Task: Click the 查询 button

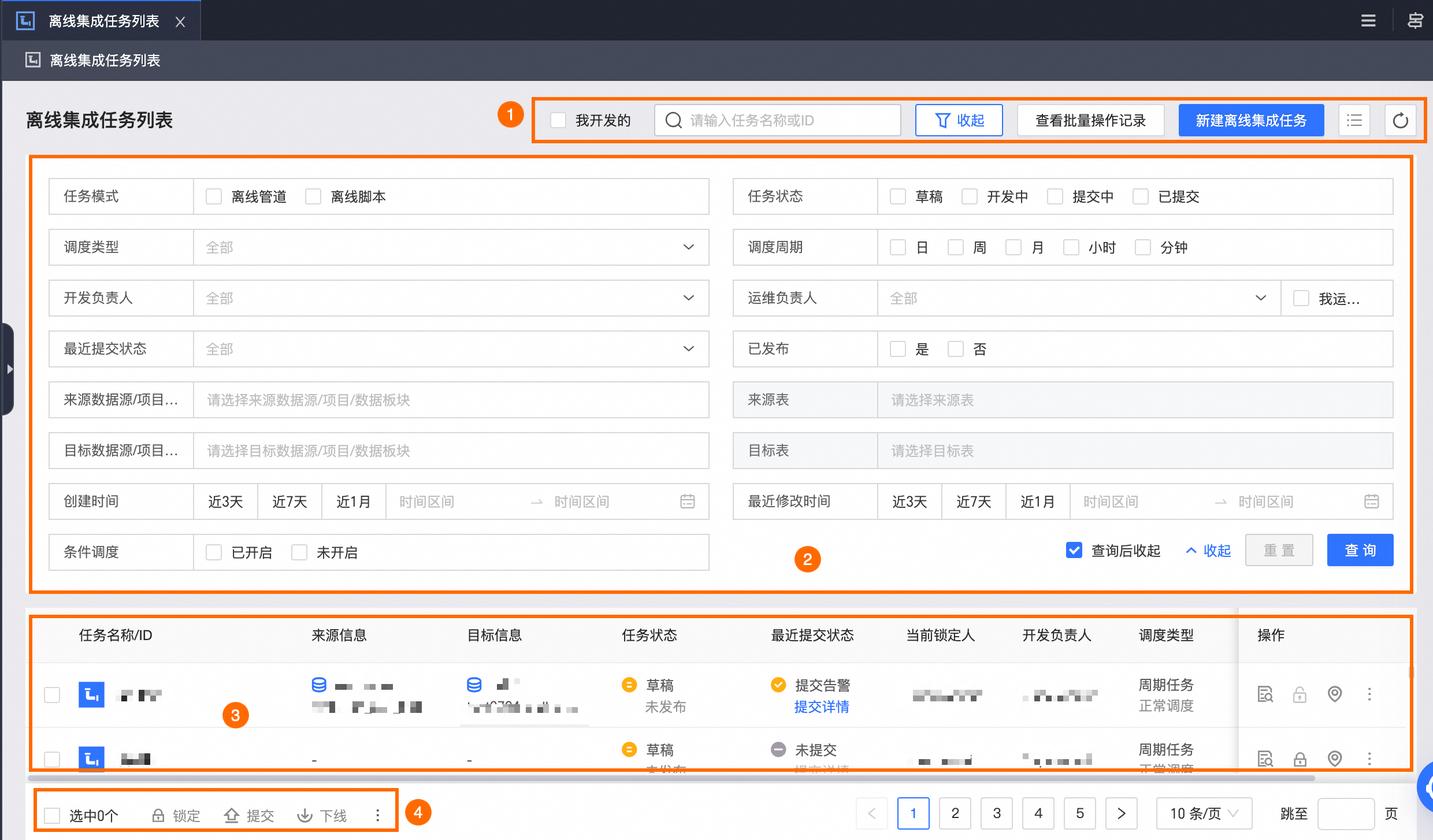Action: (x=1360, y=550)
